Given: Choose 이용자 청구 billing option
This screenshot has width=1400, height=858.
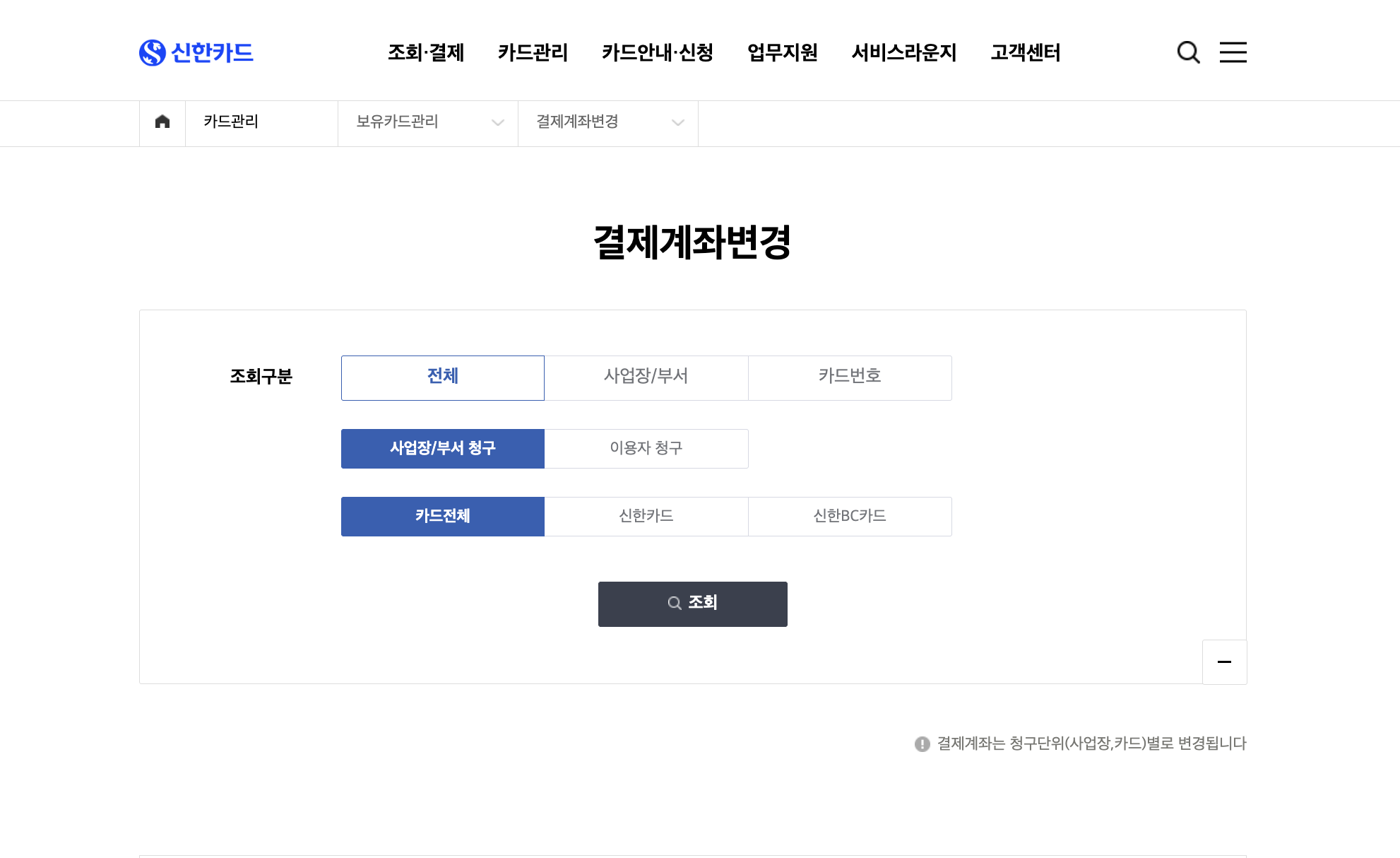Looking at the screenshot, I should pyautogui.click(x=646, y=448).
